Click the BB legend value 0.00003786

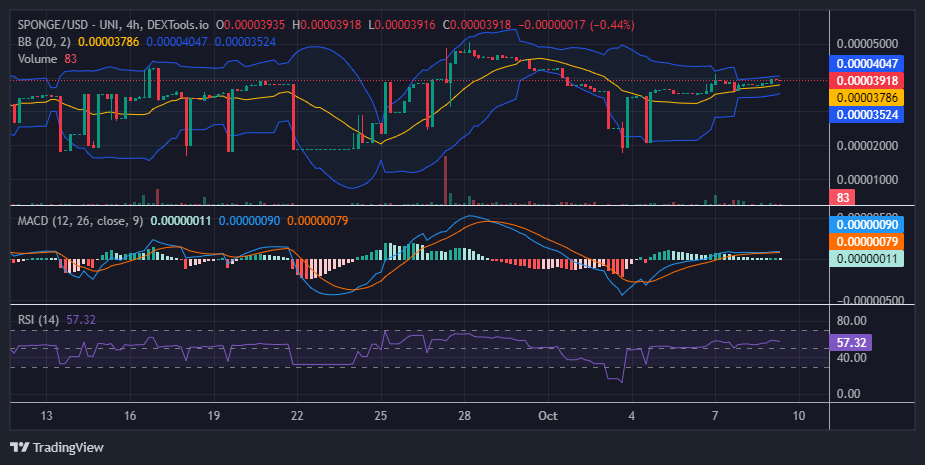109,42
